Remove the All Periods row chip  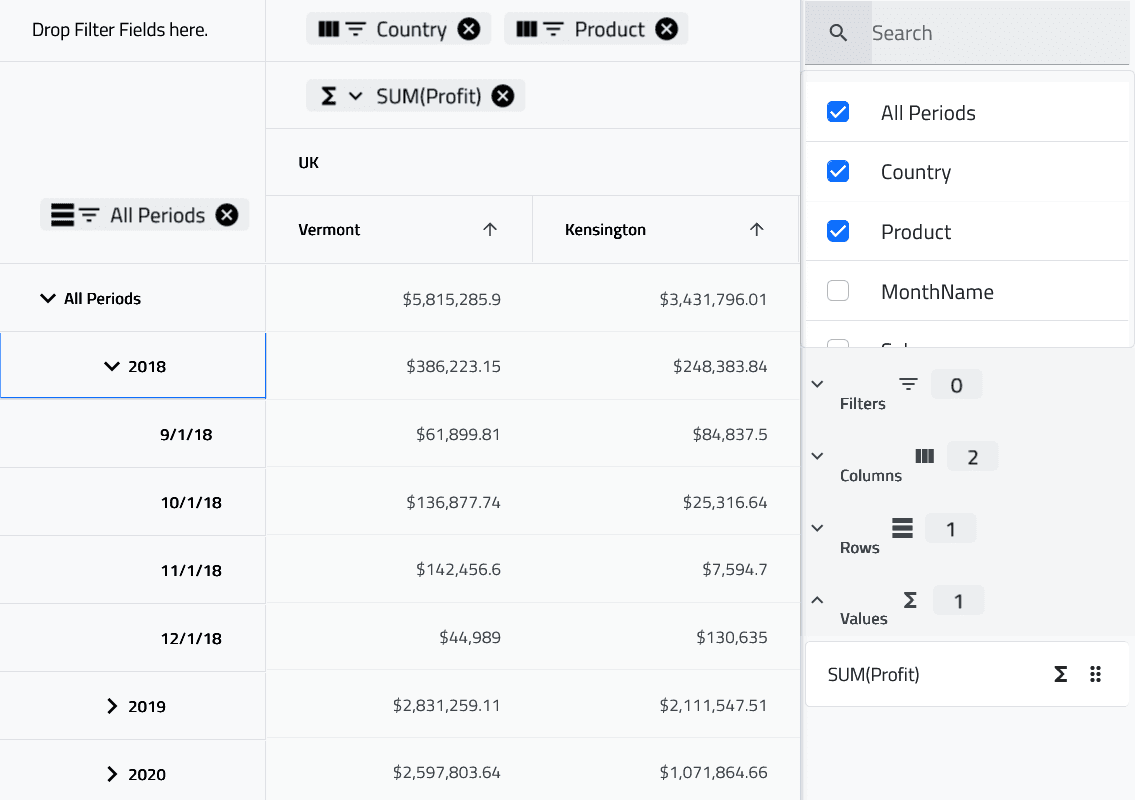(227, 215)
